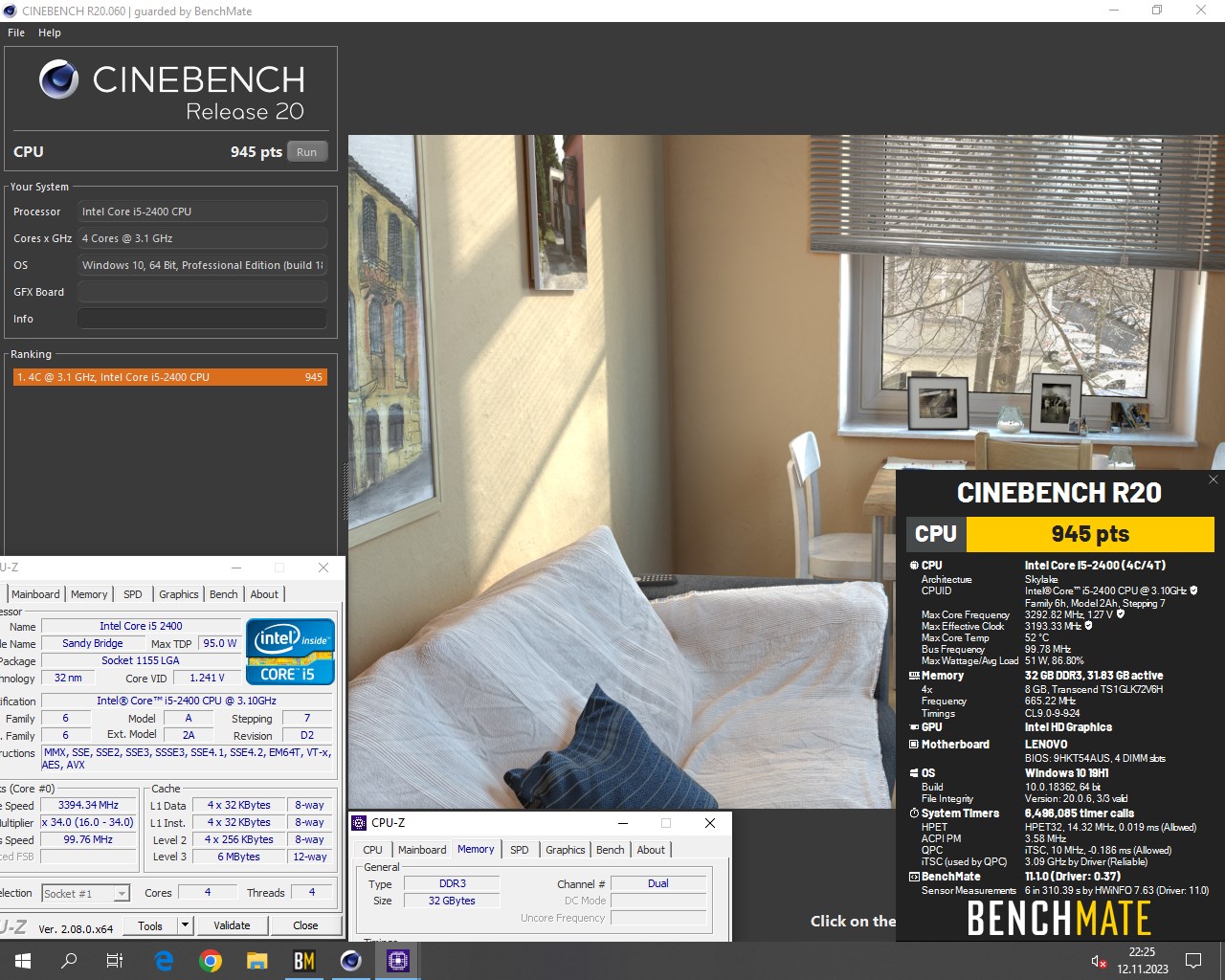Open Task View on taskbar

[115, 961]
